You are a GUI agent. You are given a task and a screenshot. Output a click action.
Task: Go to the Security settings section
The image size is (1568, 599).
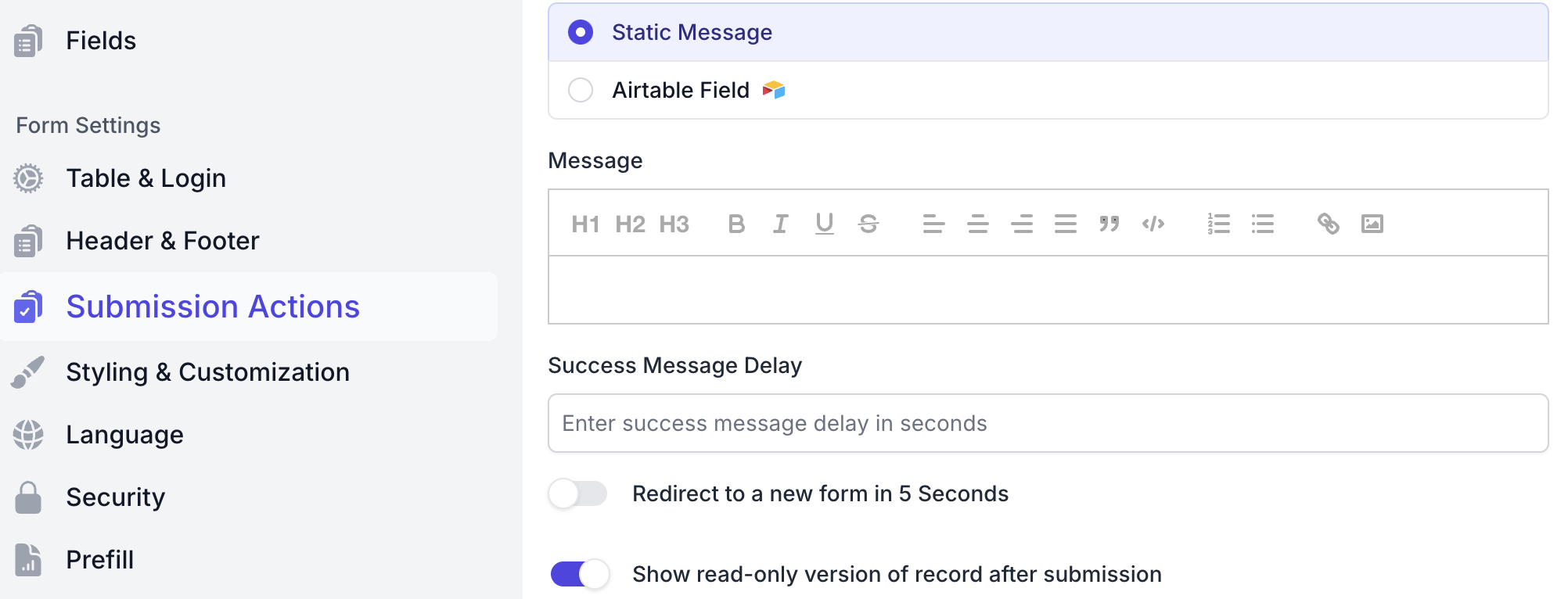[115, 497]
